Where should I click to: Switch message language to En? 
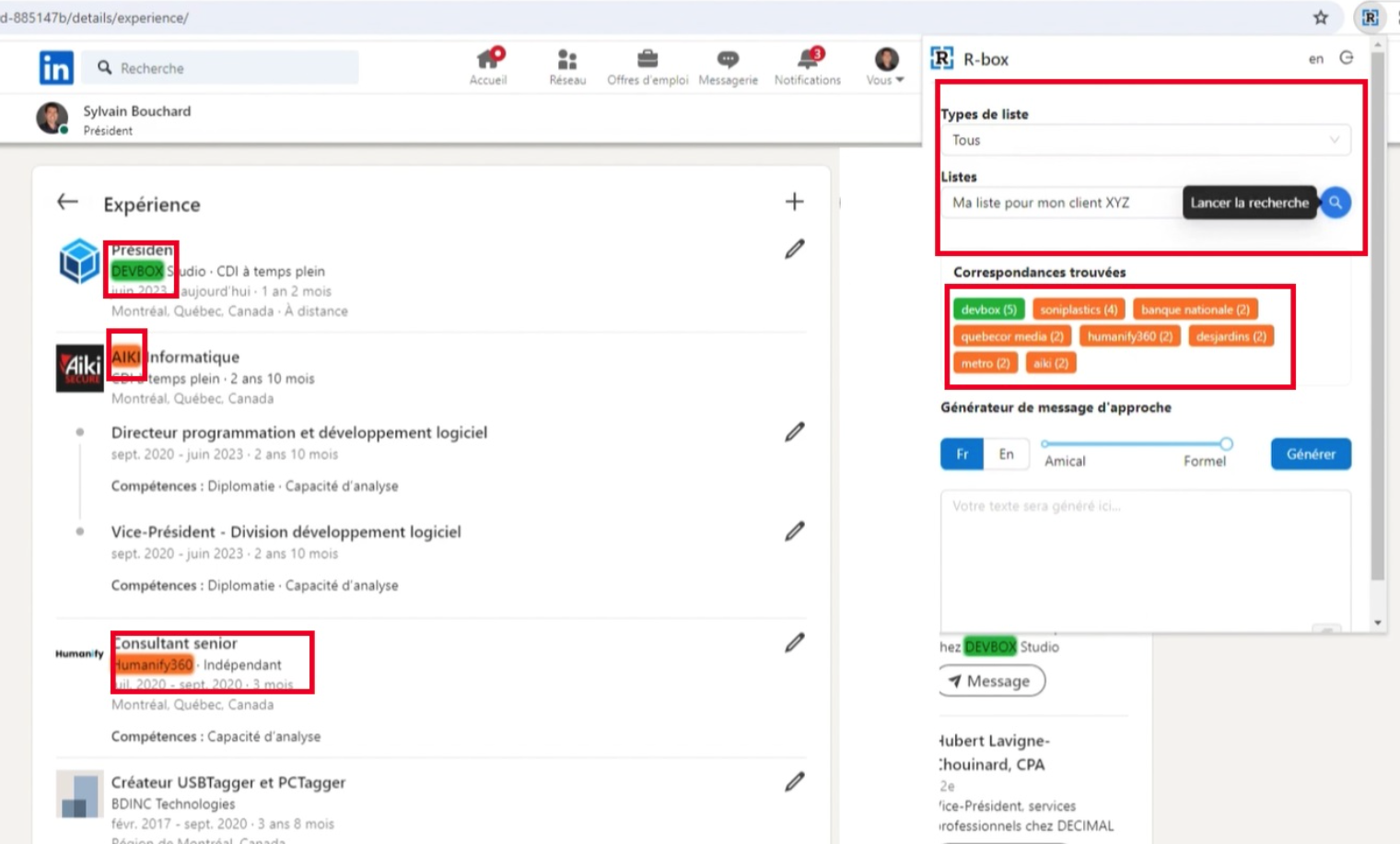(x=1006, y=454)
